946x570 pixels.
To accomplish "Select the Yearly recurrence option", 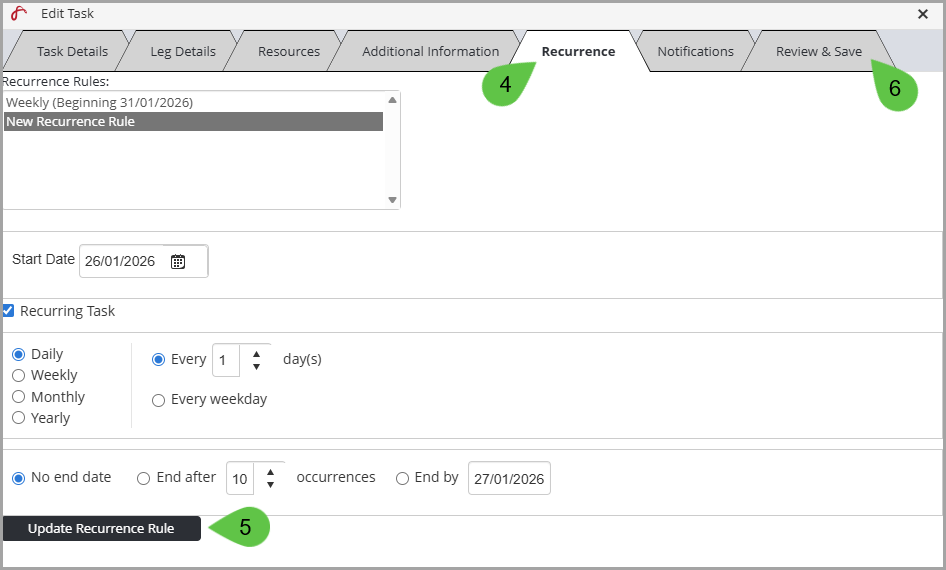I will click(18, 418).
